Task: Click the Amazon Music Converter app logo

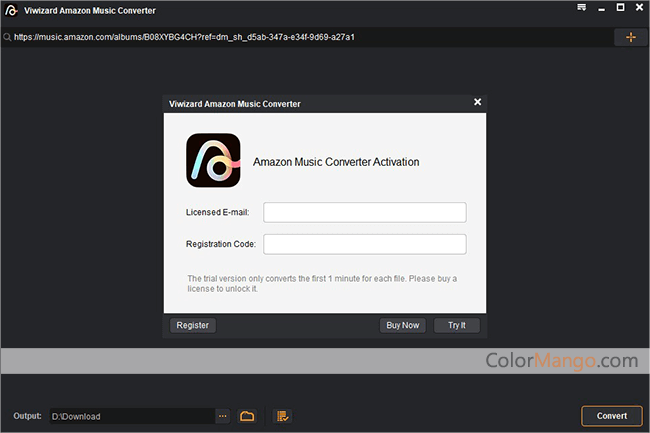Action: (213, 160)
